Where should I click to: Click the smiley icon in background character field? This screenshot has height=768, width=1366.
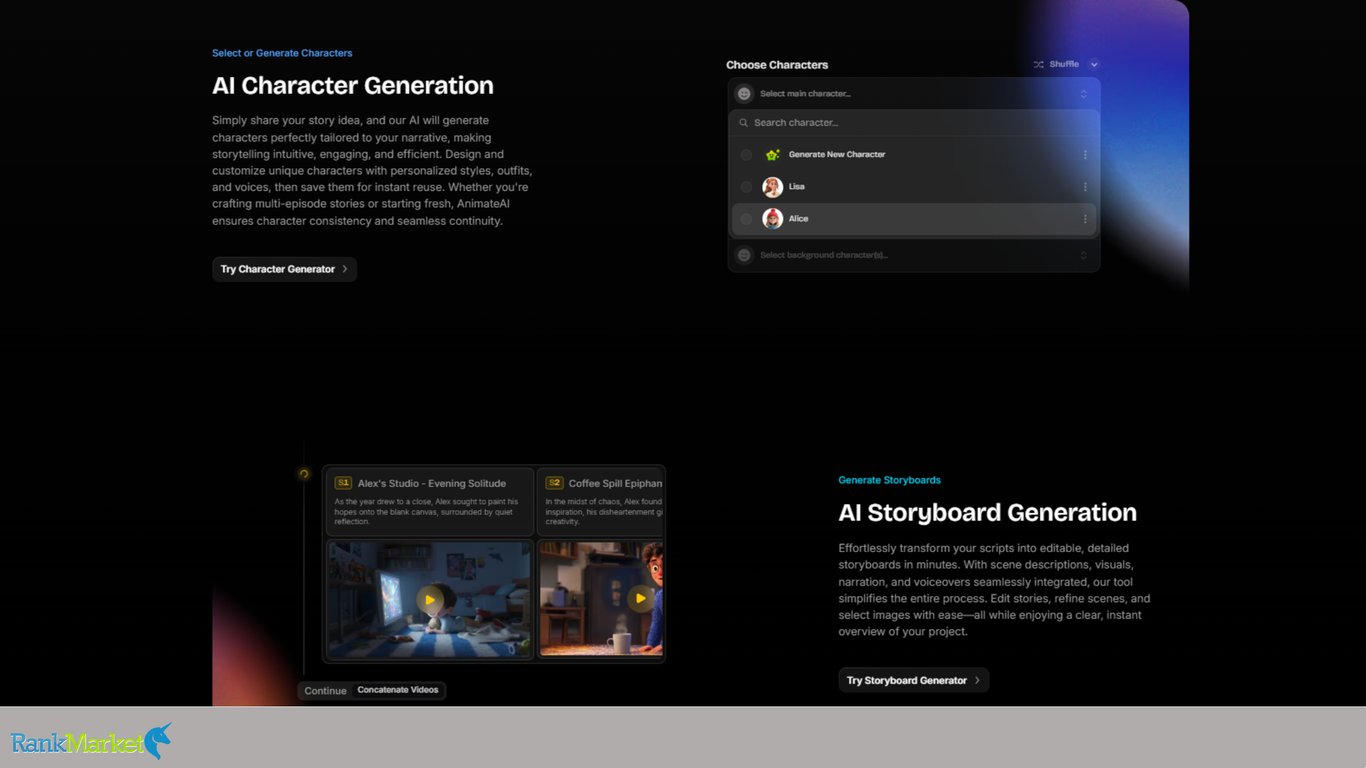click(x=744, y=255)
